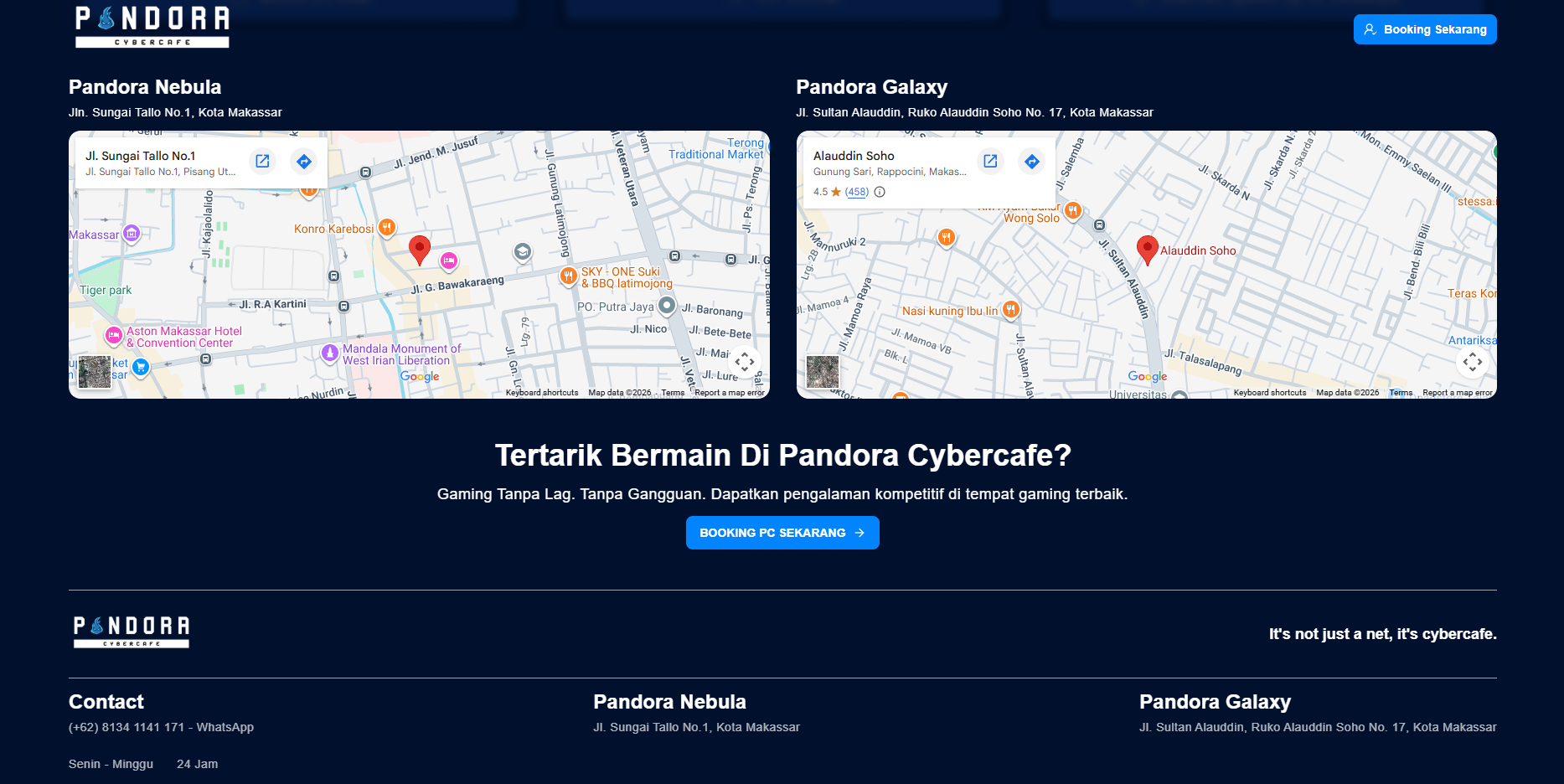1564x784 pixels.
Task: Click the BOOKING PC SEKARANG button
Action: click(782, 533)
